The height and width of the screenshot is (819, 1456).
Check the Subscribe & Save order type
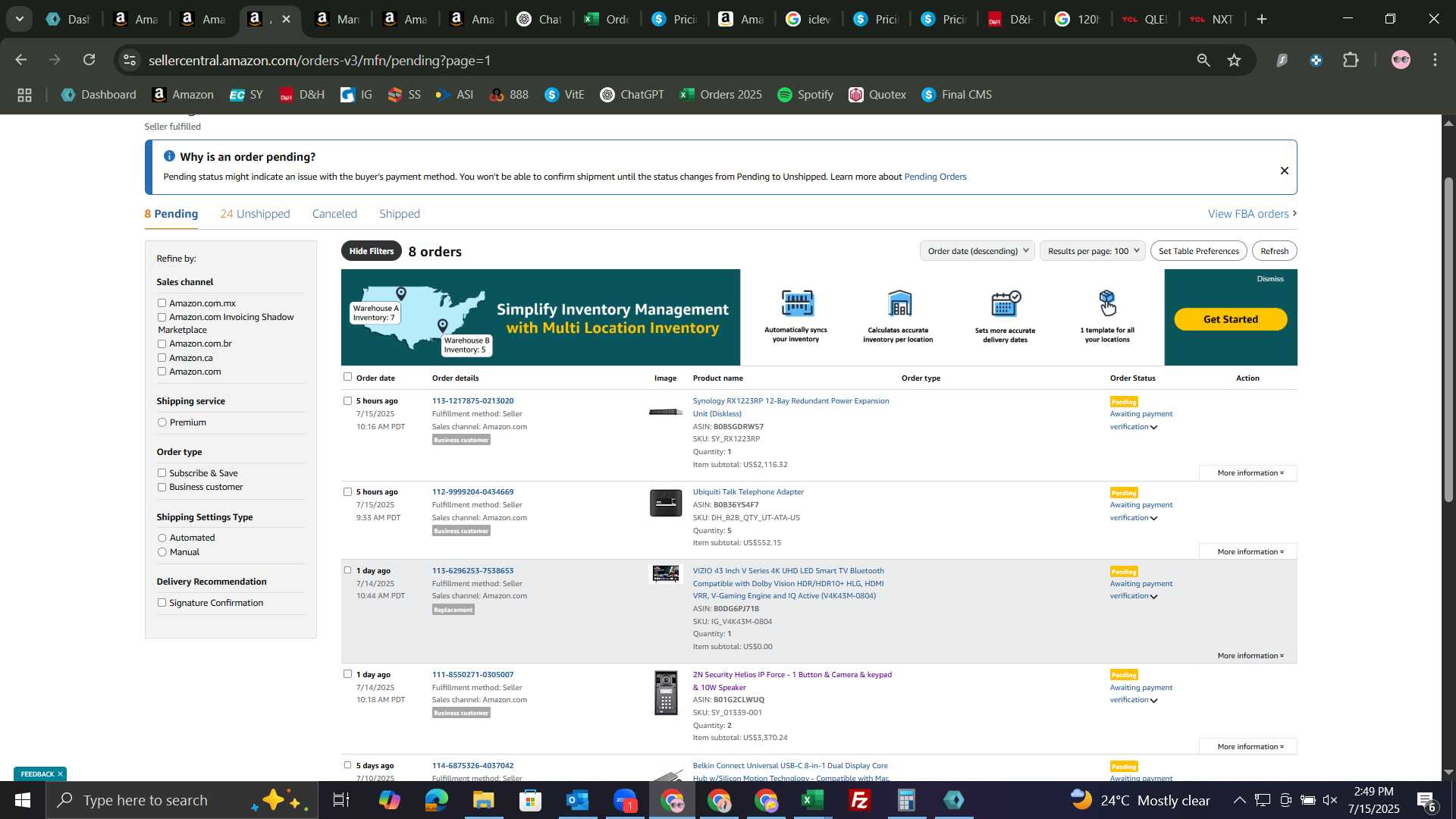pos(162,473)
